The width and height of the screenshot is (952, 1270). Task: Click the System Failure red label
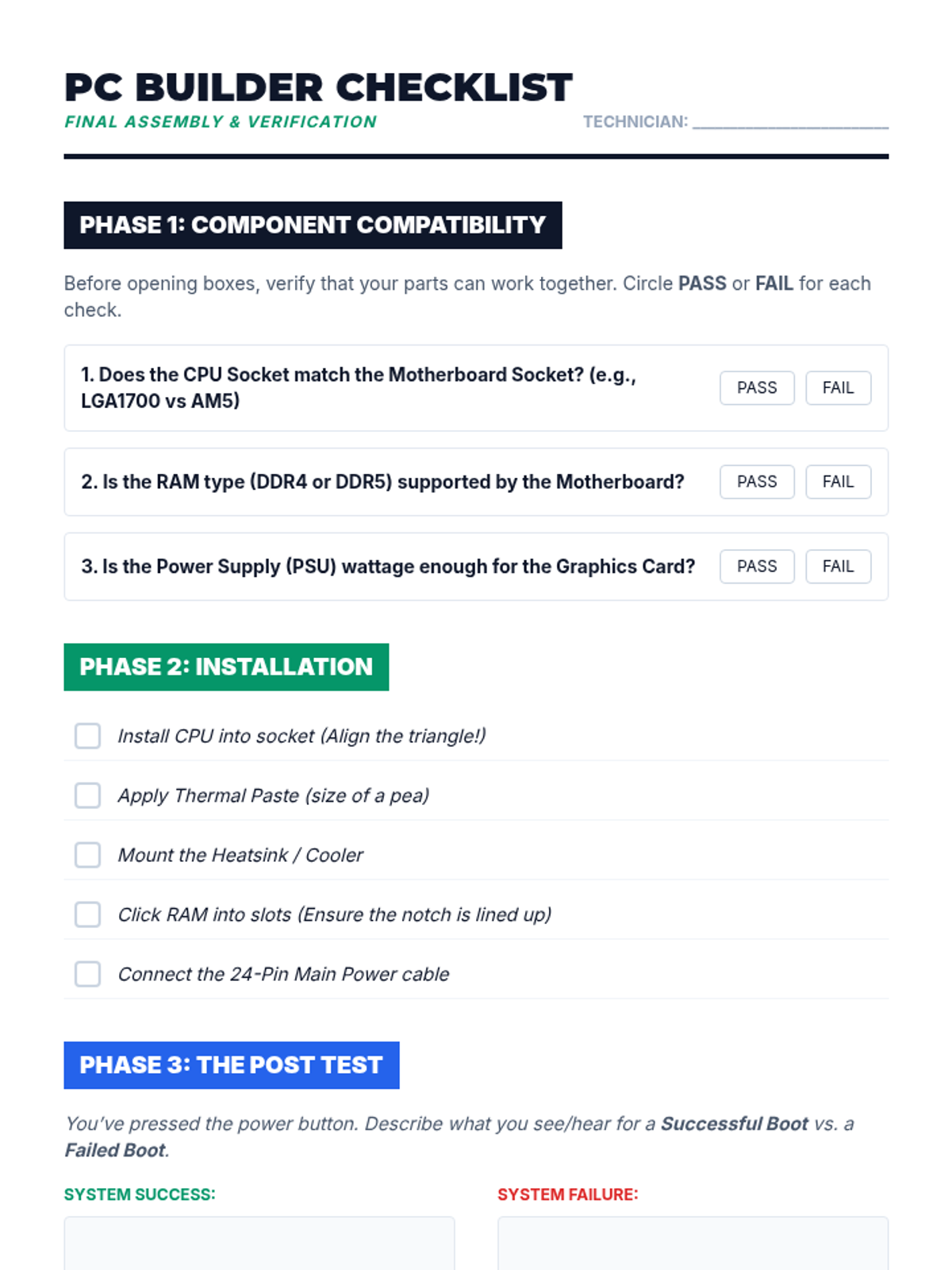pos(567,1195)
